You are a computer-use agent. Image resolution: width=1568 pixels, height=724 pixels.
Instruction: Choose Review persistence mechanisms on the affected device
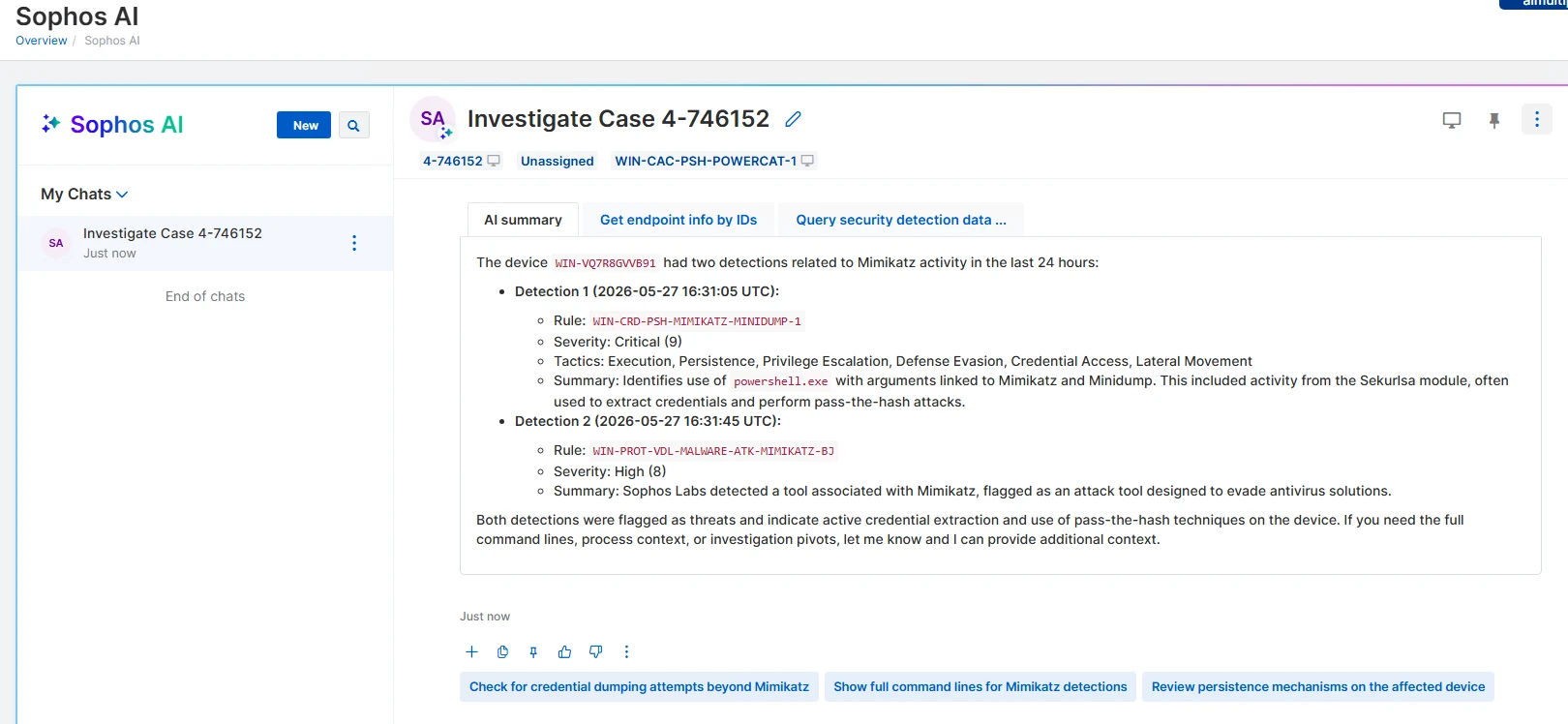pyautogui.click(x=1318, y=686)
